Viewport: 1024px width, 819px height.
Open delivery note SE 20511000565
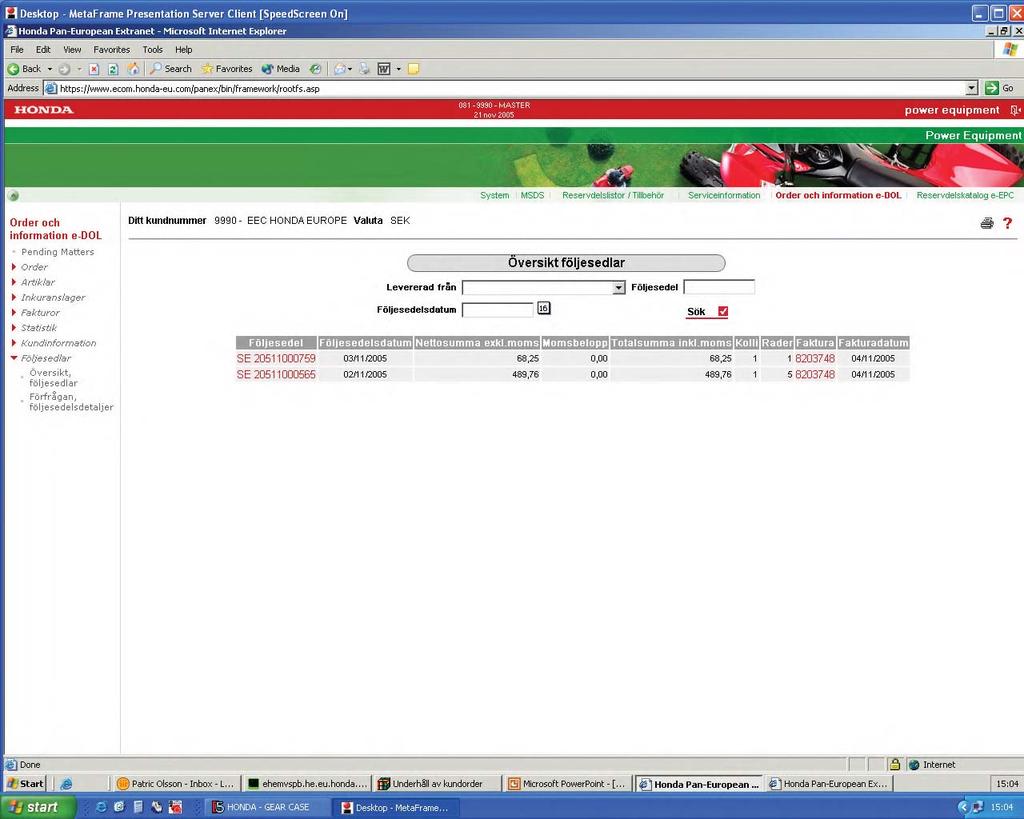click(x=276, y=374)
